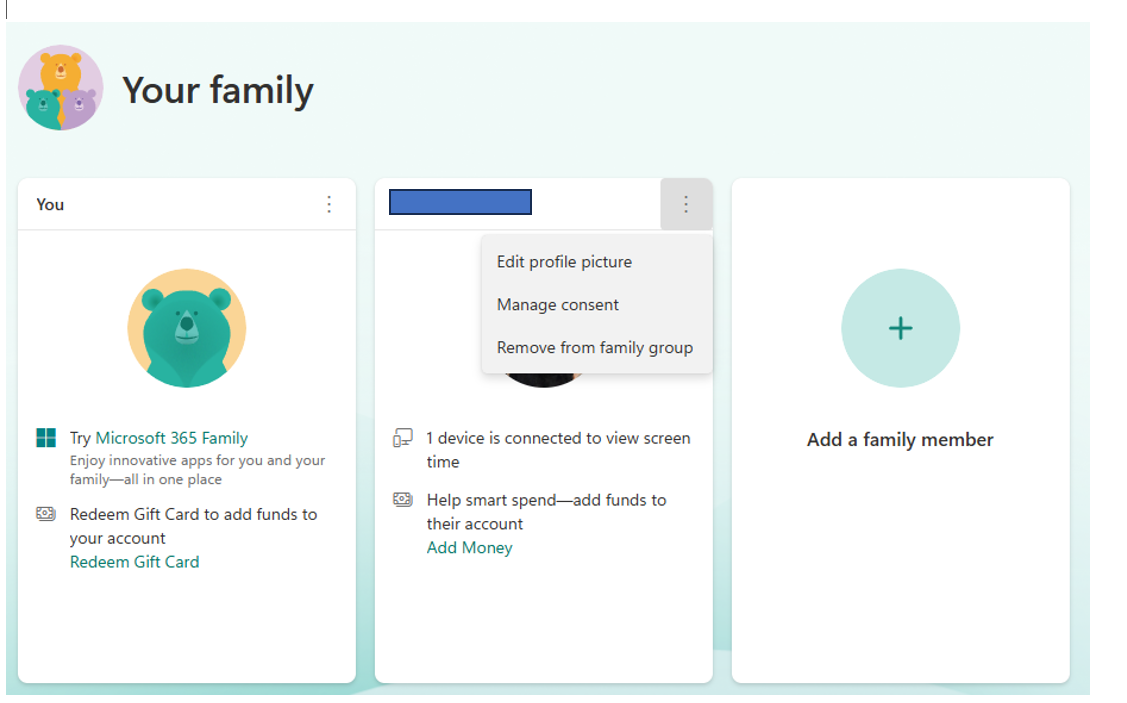Click the green bear profile avatar
This screenshot has width=1127, height=703.
tap(187, 328)
